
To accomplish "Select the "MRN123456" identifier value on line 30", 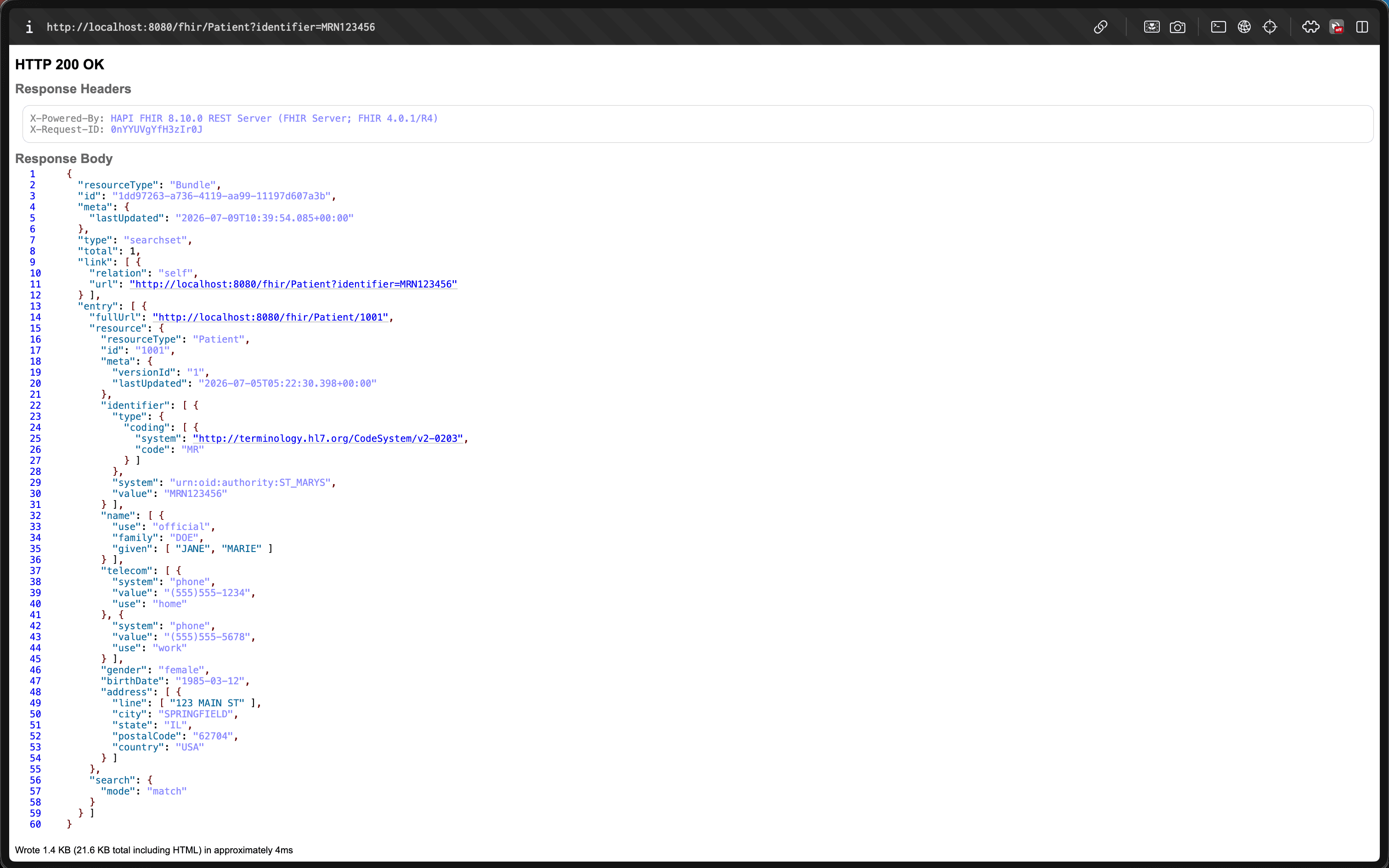I will 196,494.
